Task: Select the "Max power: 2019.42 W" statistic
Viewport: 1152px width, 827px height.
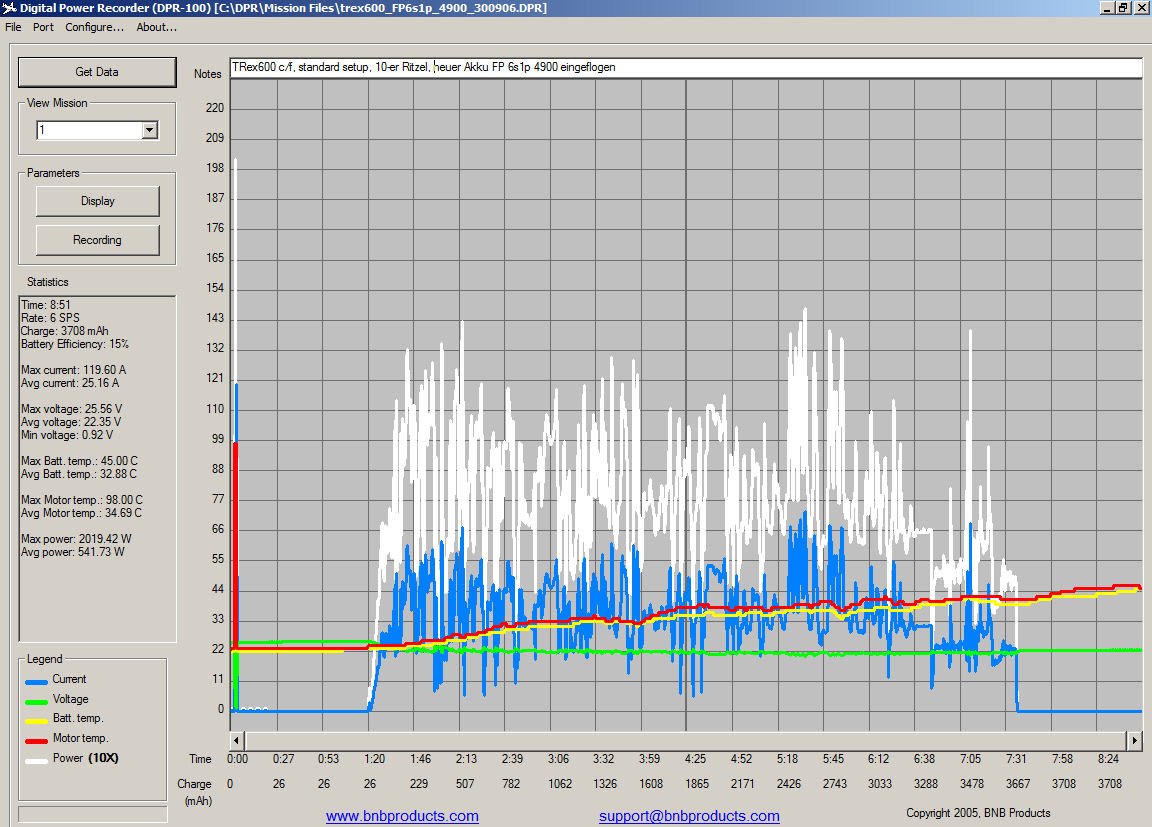Action: [76, 539]
